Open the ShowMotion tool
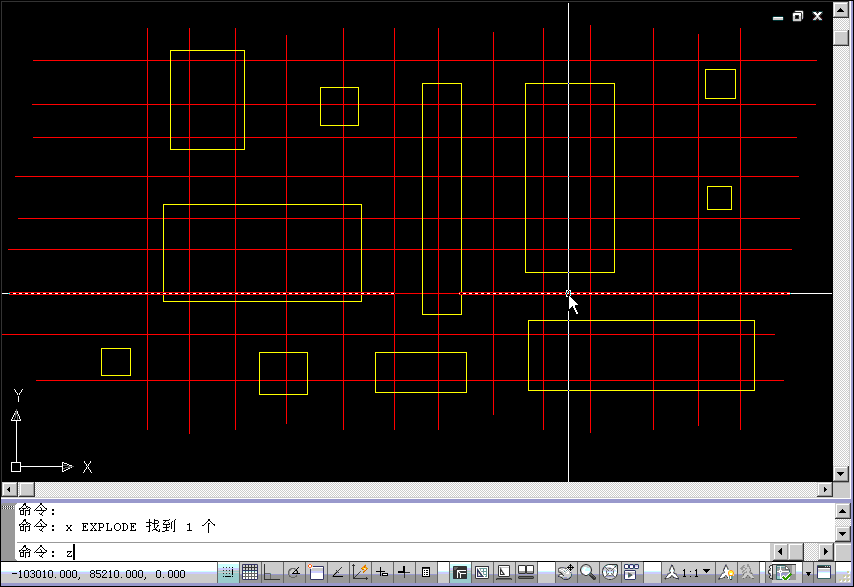The image size is (854, 587). [631, 573]
